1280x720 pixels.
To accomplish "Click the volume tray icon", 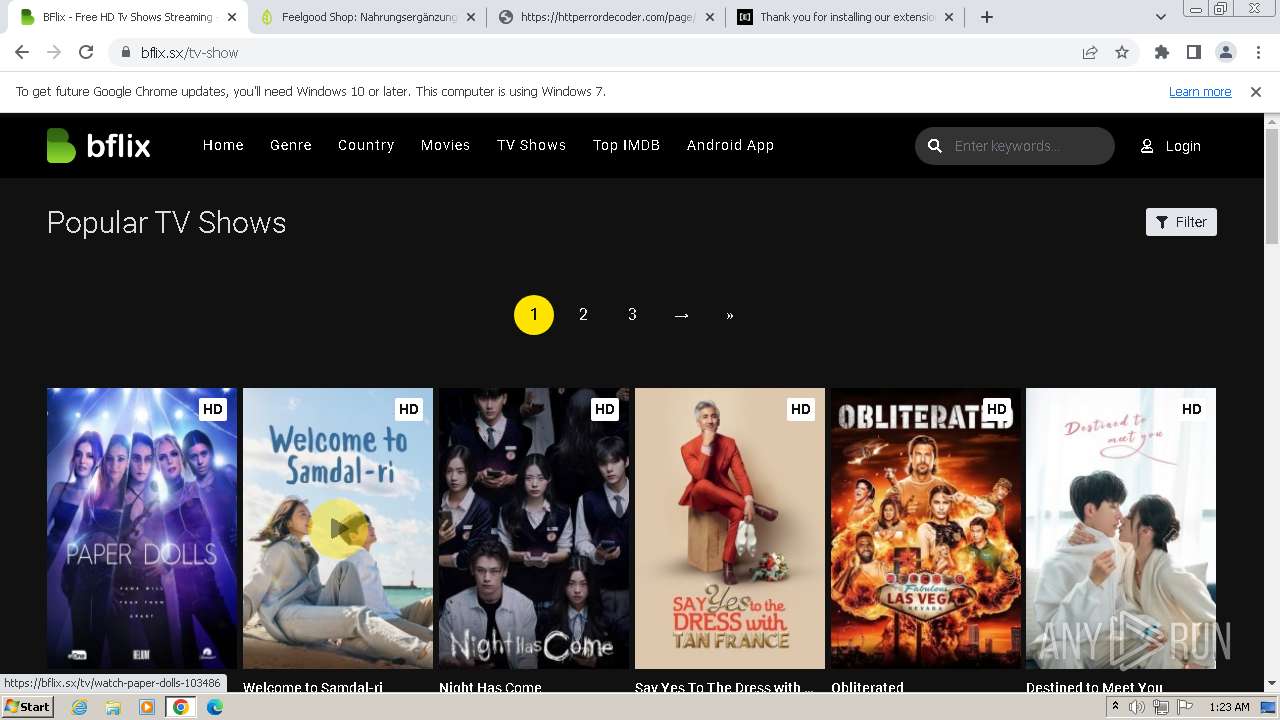I will 1137,707.
